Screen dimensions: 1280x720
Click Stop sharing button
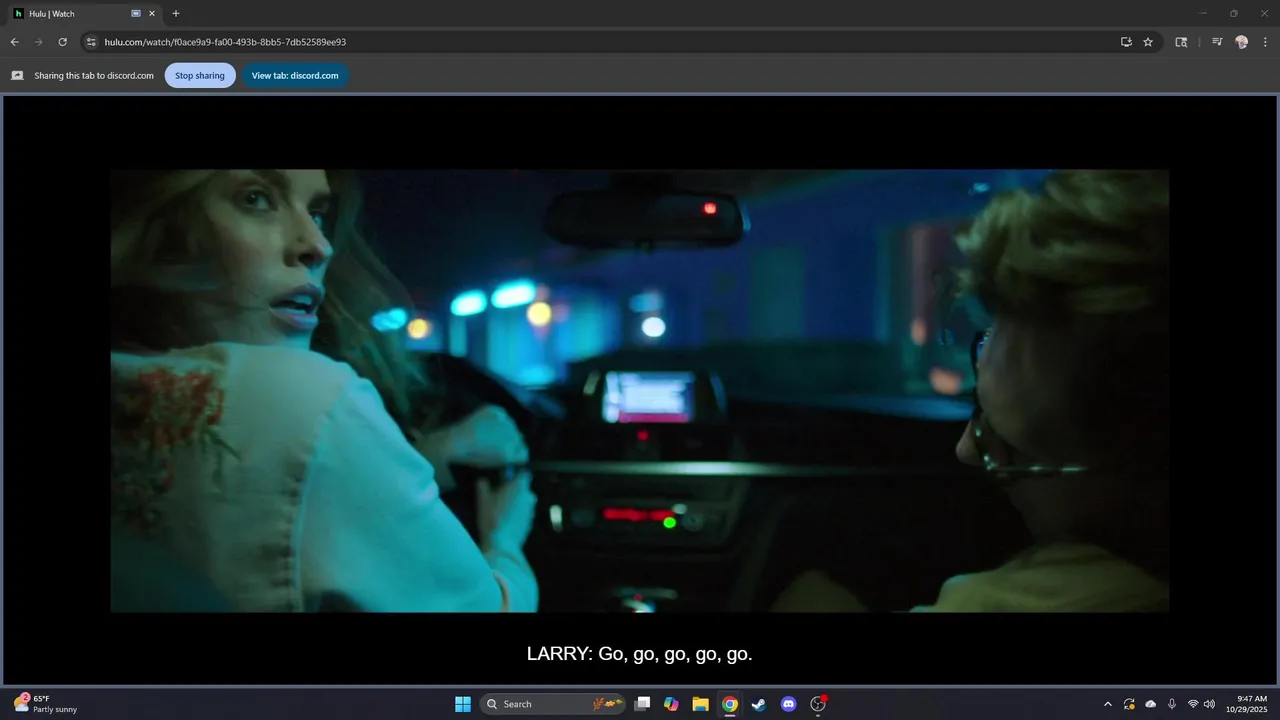(200, 75)
